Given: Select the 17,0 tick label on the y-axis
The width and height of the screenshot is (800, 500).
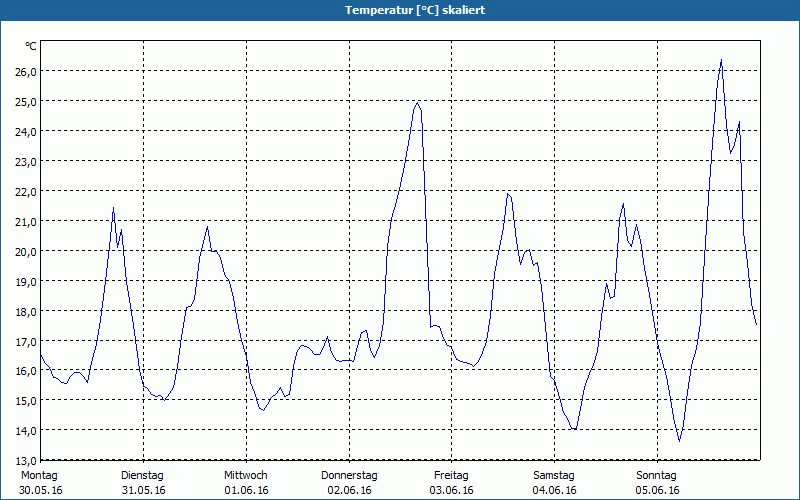Looking at the screenshot, I should (24, 341).
